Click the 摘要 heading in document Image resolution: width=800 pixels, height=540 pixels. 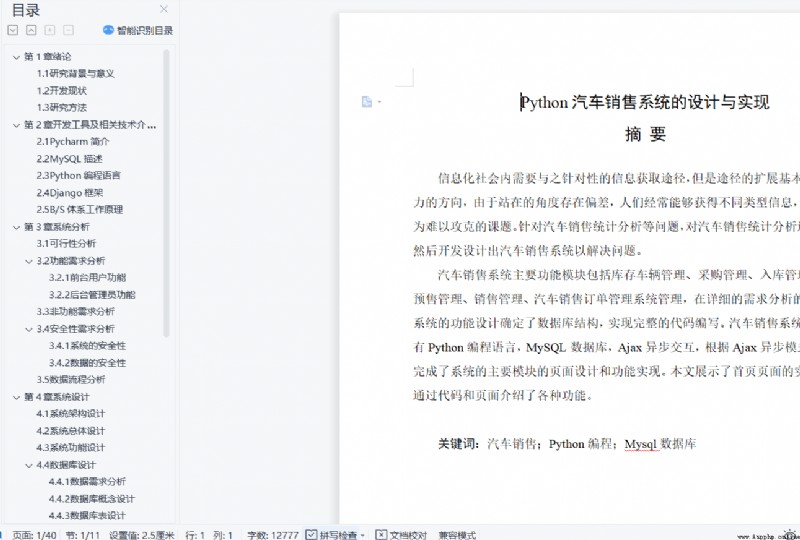tap(645, 134)
